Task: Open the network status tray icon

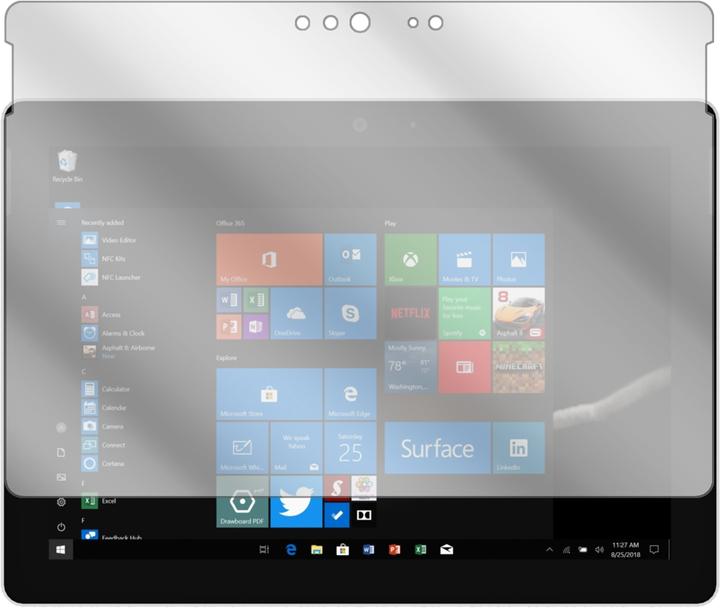Action: pyautogui.click(x=567, y=550)
